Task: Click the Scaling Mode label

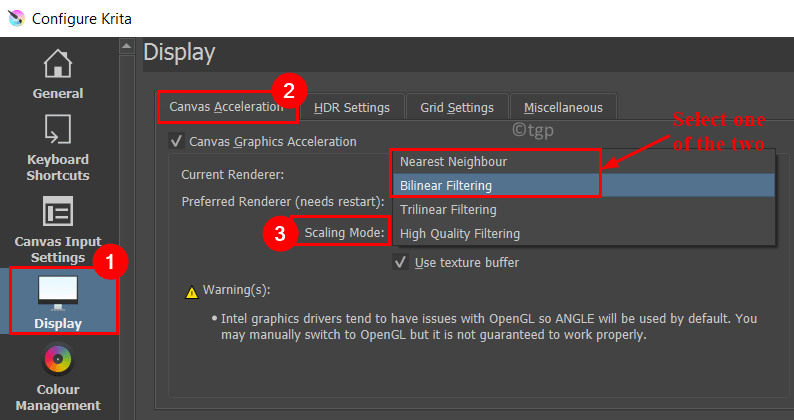Action: (x=344, y=233)
